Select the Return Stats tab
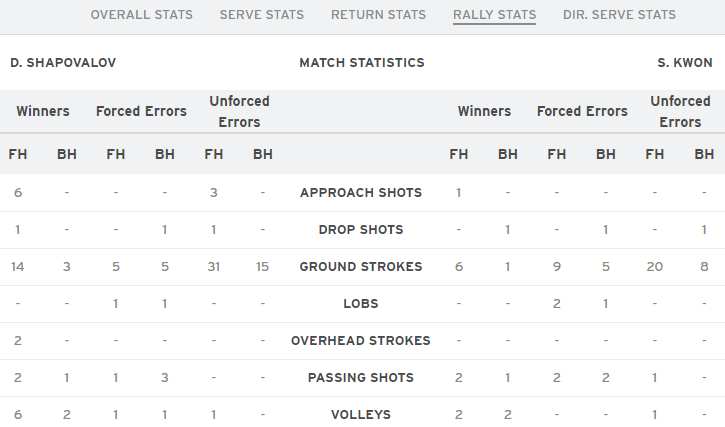The height and width of the screenshot is (427, 725). pos(378,15)
